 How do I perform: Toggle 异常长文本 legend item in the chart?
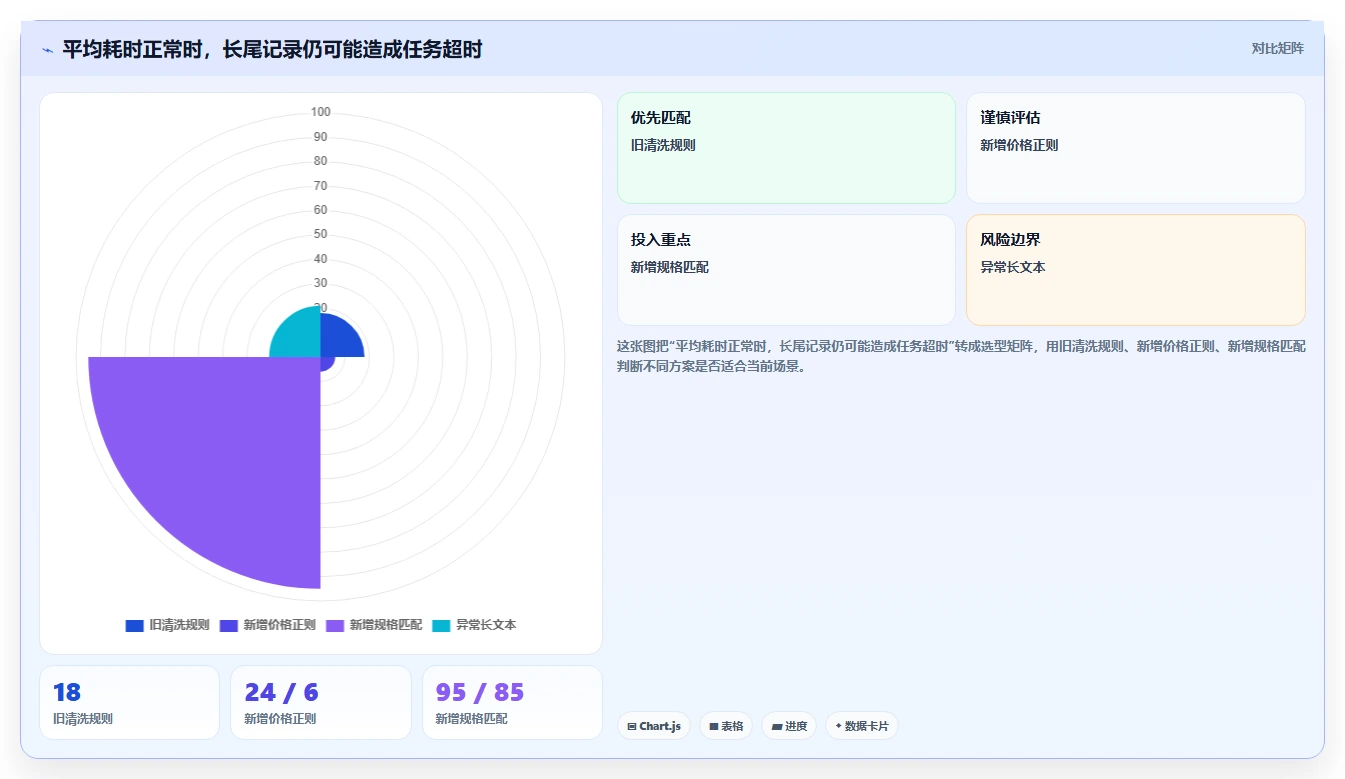pos(474,625)
